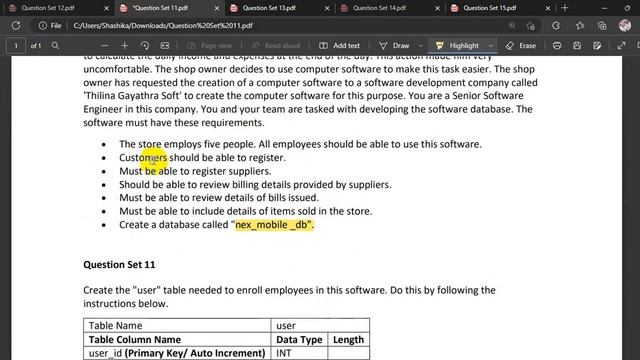This screenshot has height=360, width=640.
Task: Select the Add text tool
Action: click(340, 46)
